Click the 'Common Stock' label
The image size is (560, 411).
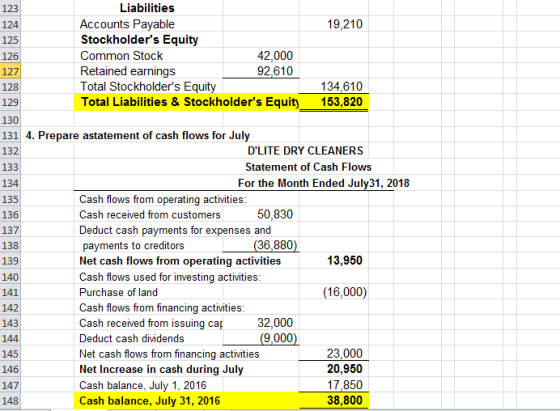click(121, 56)
